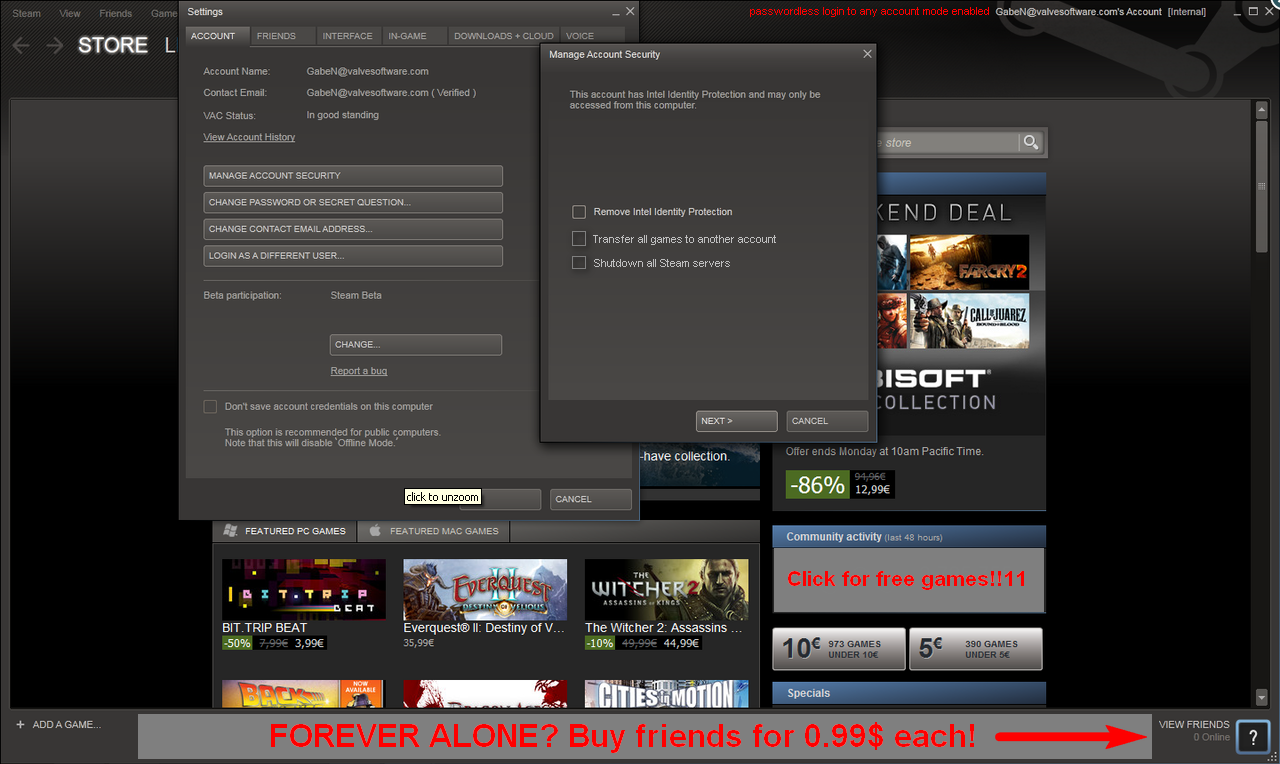This screenshot has width=1280, height=764.
Task: Click the Windows logo on Featured PC Games
Action: tap(231, 531)
